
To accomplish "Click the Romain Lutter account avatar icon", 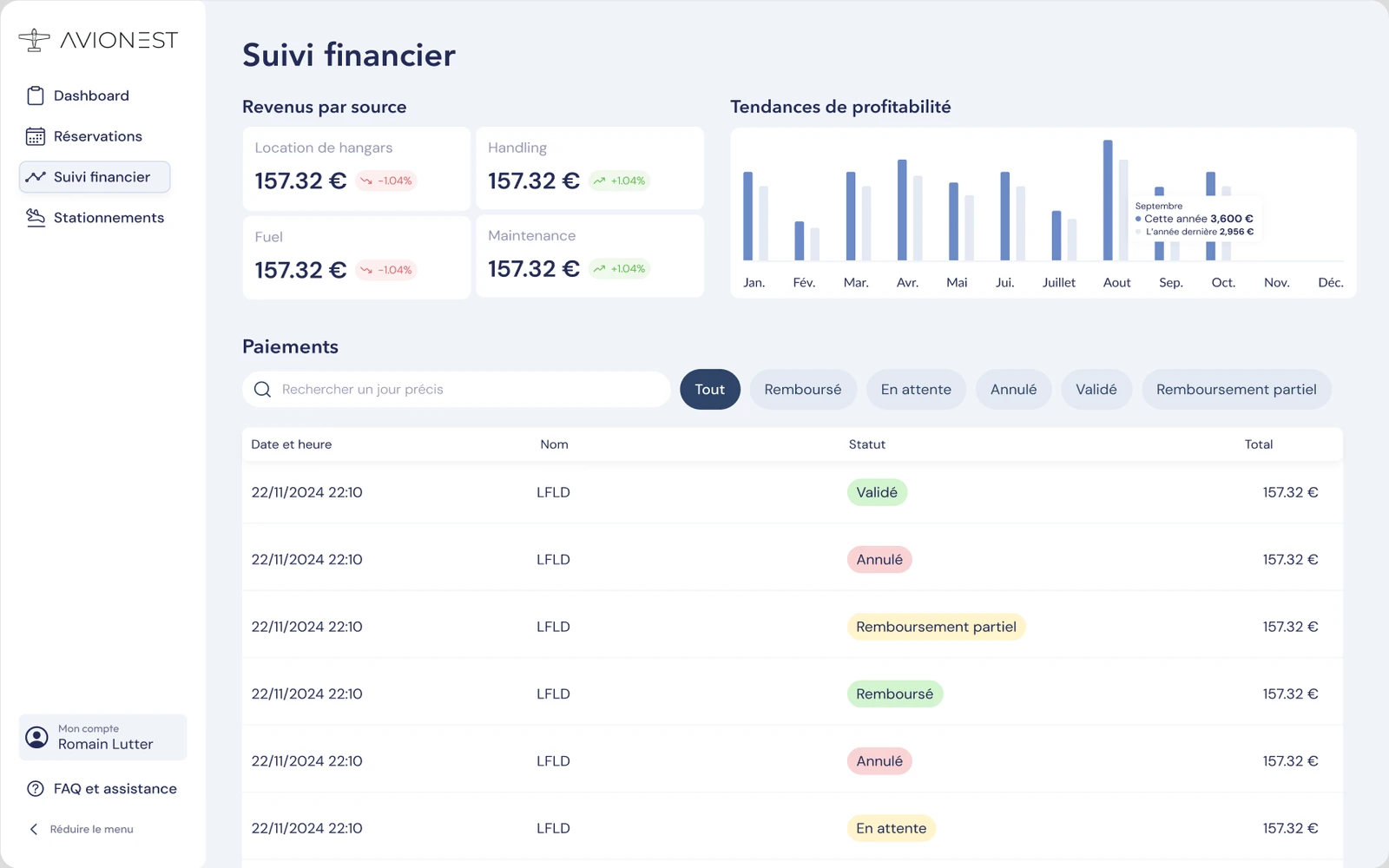I will pos(36,737).
